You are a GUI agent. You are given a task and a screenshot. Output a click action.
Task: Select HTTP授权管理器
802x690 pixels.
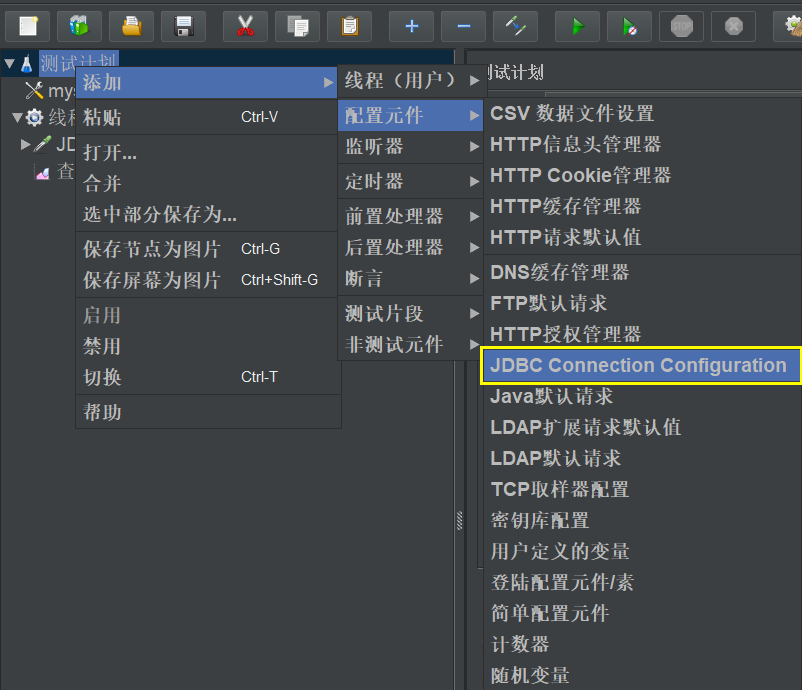pyautogui.click(x=642, y=334)
